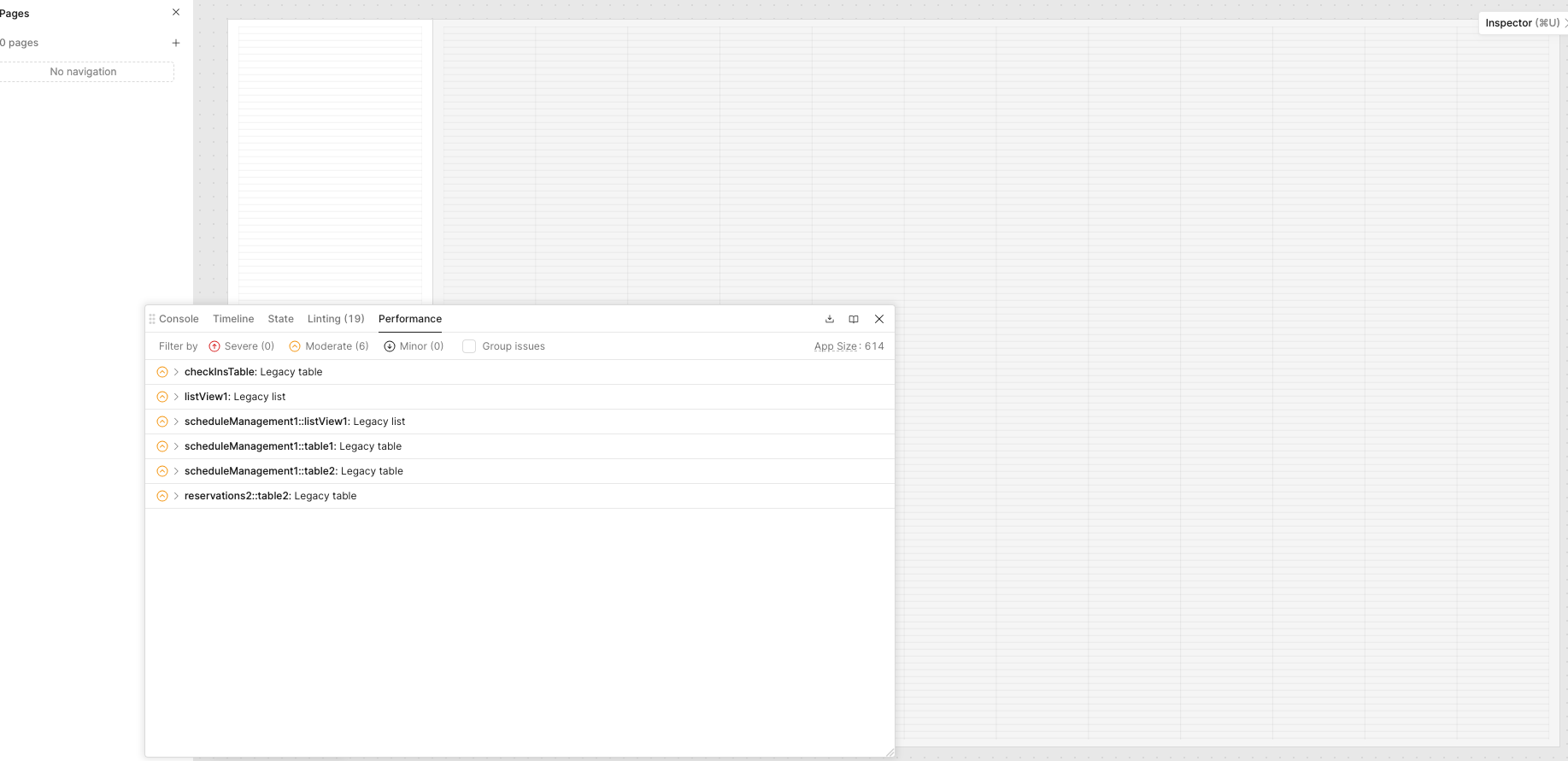This screenshot has width=1568, height=761.
Task: Expand scheduleManagement1::table2 issue
Action: click(176, 471)
